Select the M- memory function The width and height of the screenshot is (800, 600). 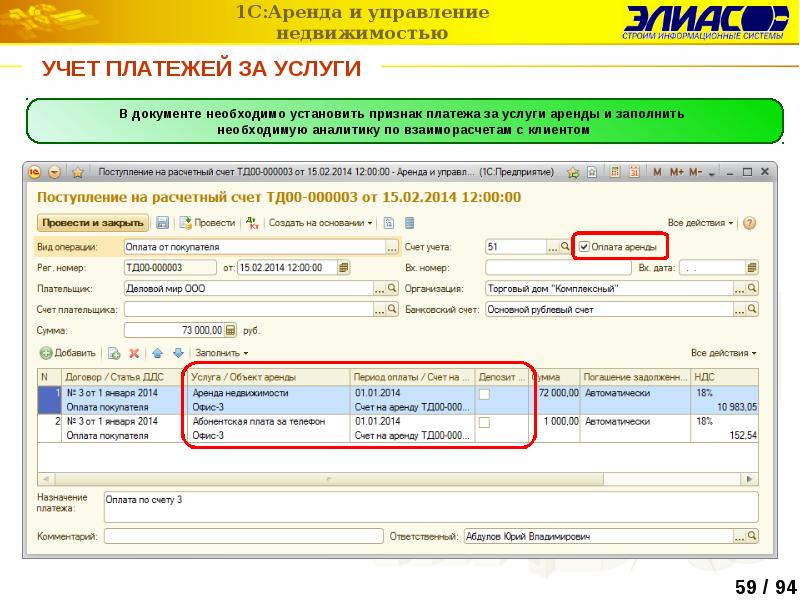coord(695,171)
